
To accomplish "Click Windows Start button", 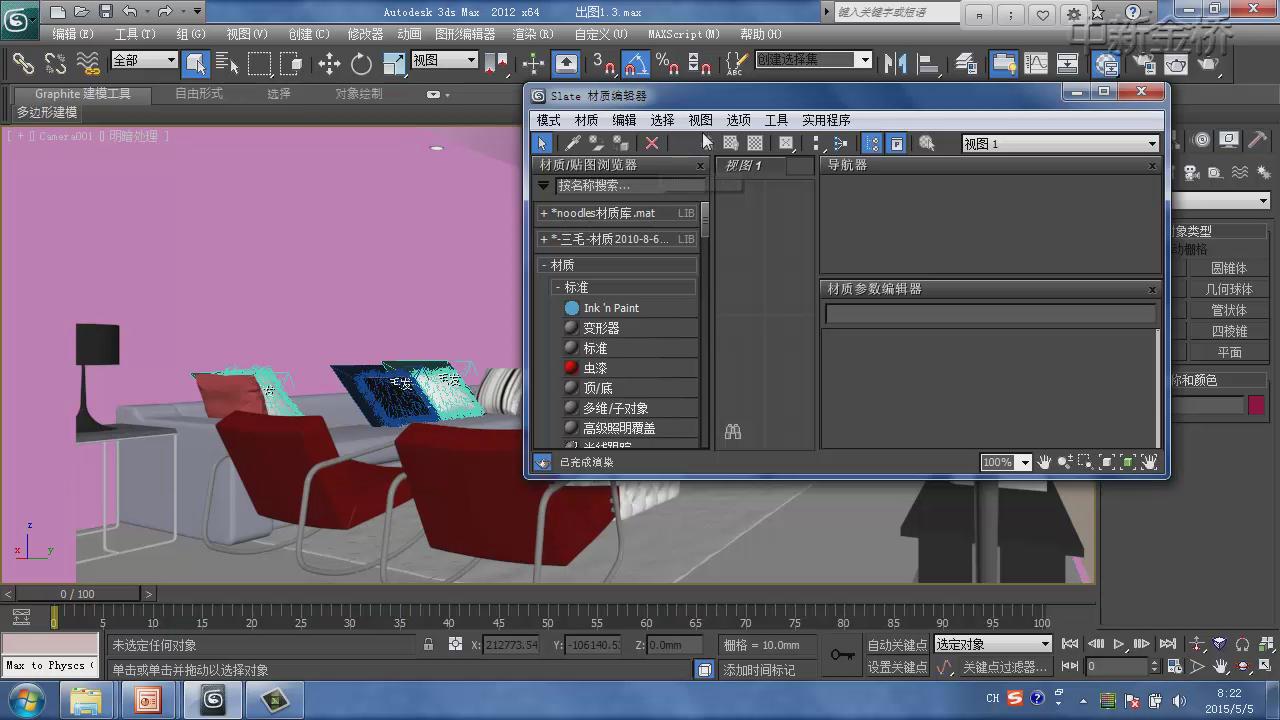I will click(25, 700).
